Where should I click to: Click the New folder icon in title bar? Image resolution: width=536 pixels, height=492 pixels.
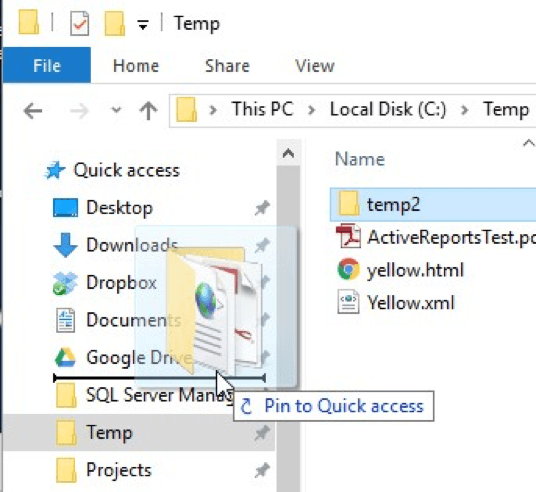(115, 23)
